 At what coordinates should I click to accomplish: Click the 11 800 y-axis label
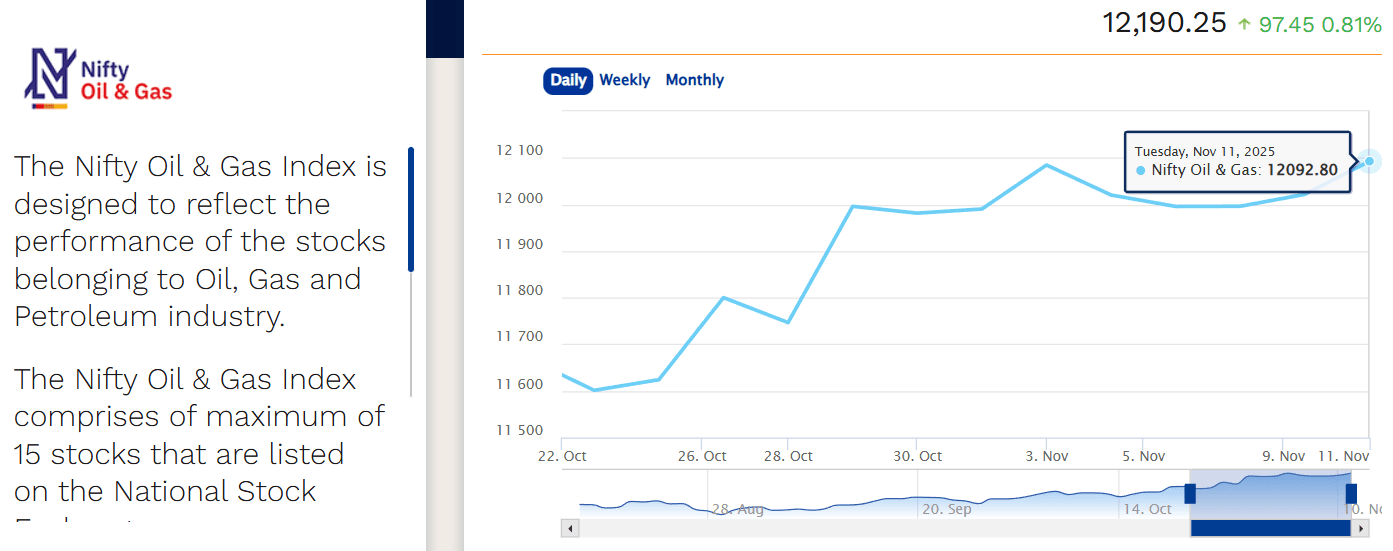[x=520, y=291]
